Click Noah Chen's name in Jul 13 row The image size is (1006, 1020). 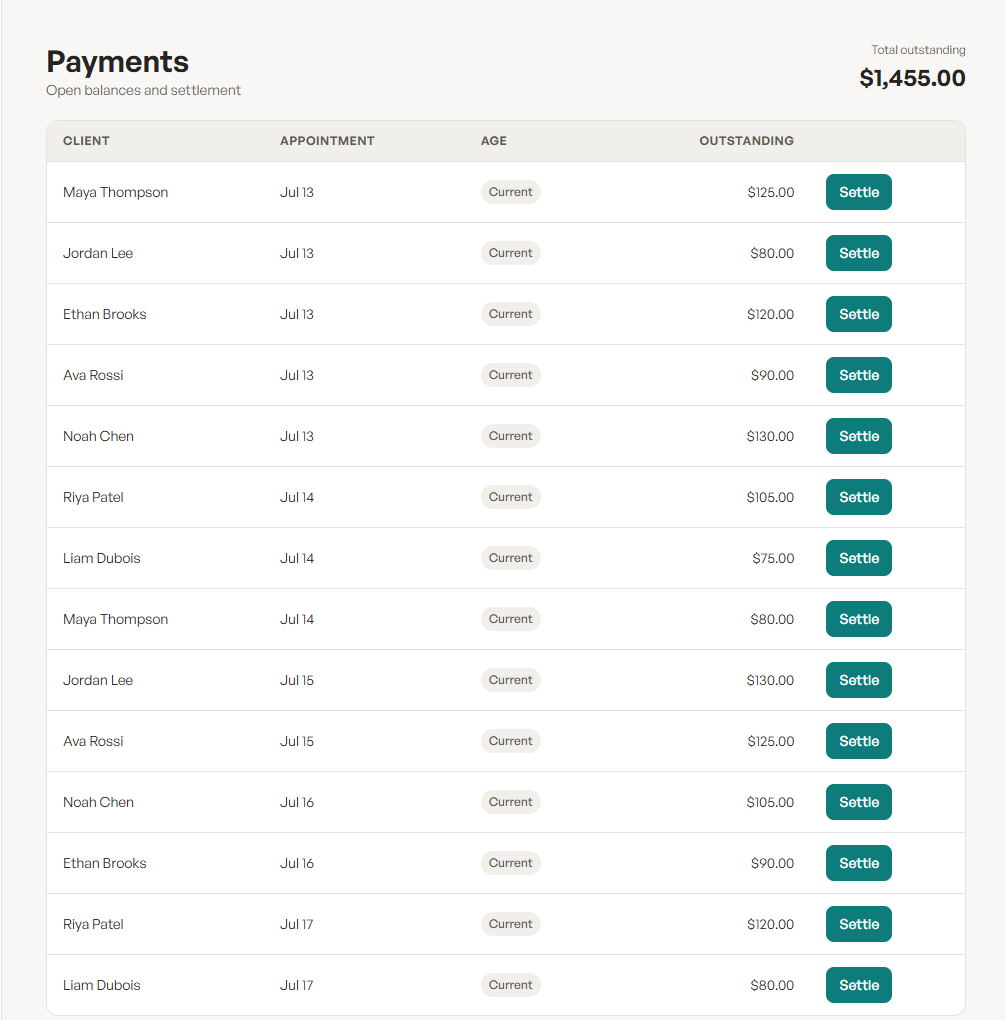tap(98, 436)
